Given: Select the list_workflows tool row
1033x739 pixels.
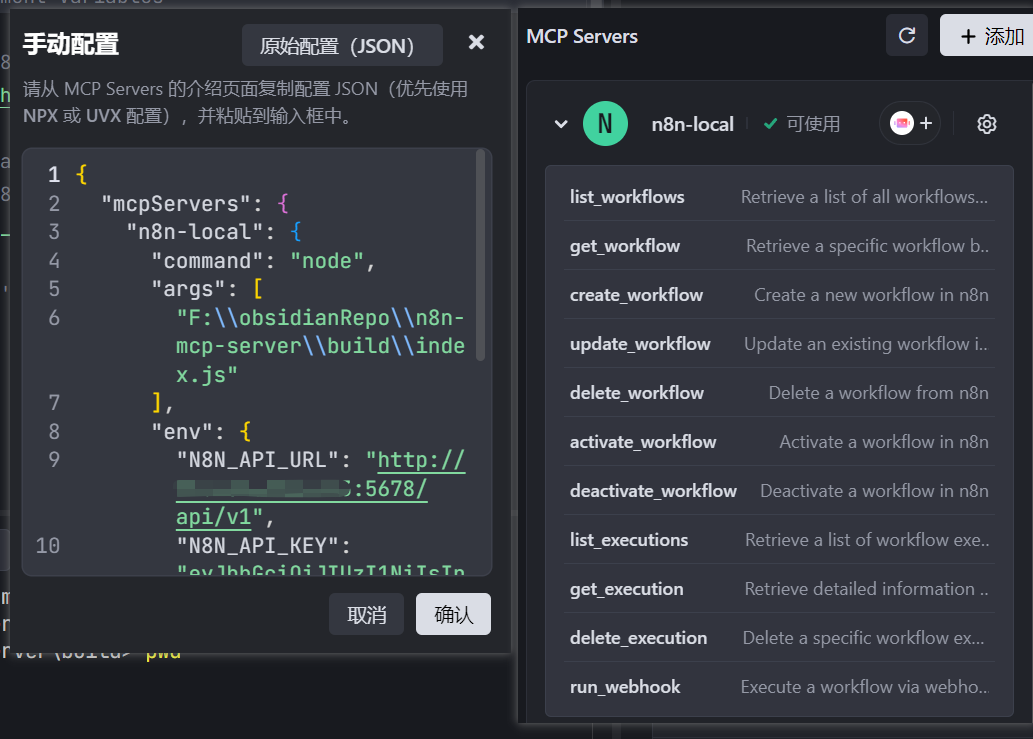Looking at the screenshot, I should pyautogui.click(x=779, y=197).
